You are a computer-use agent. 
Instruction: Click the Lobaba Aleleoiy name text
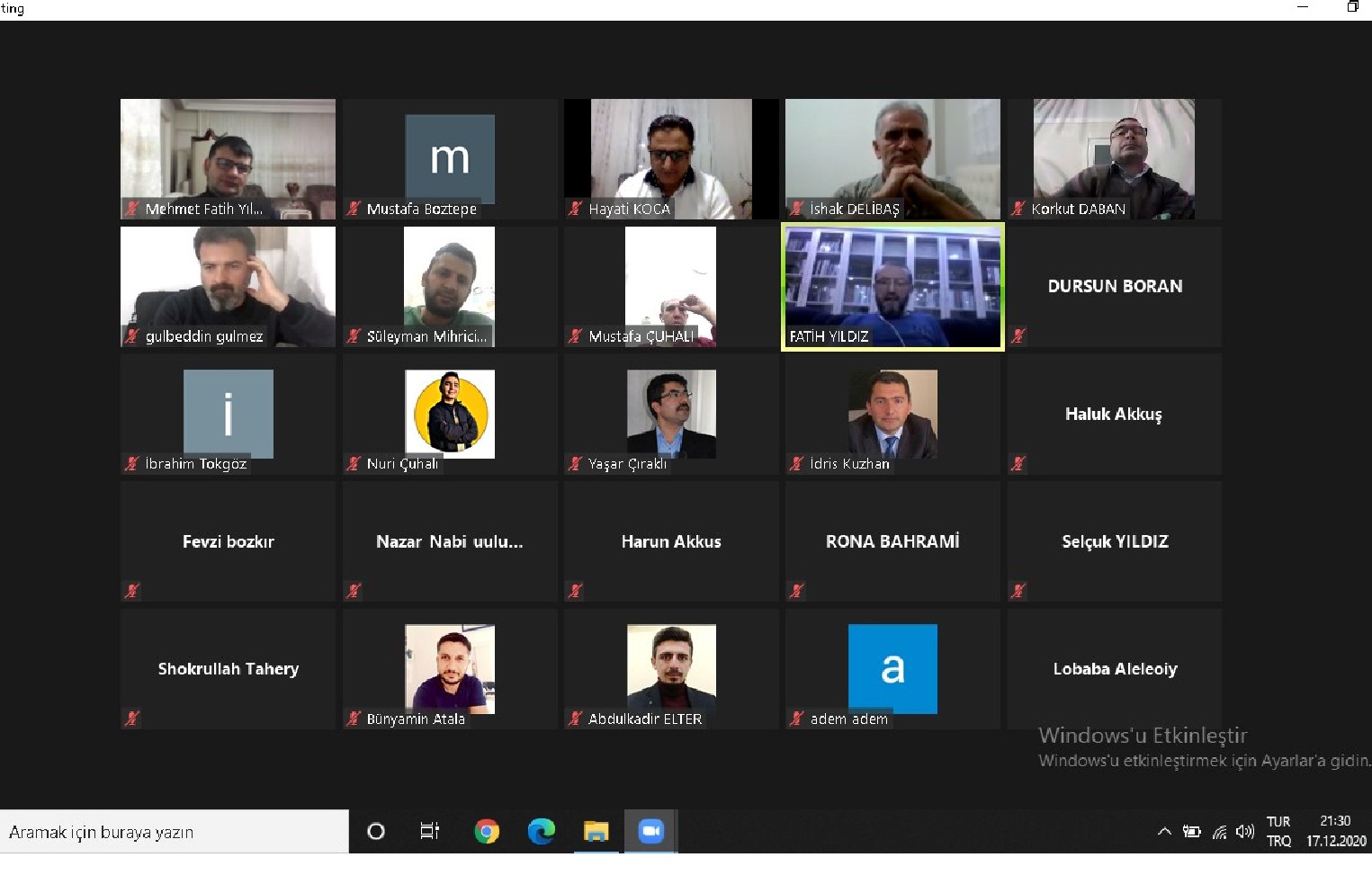point(1115,669)
